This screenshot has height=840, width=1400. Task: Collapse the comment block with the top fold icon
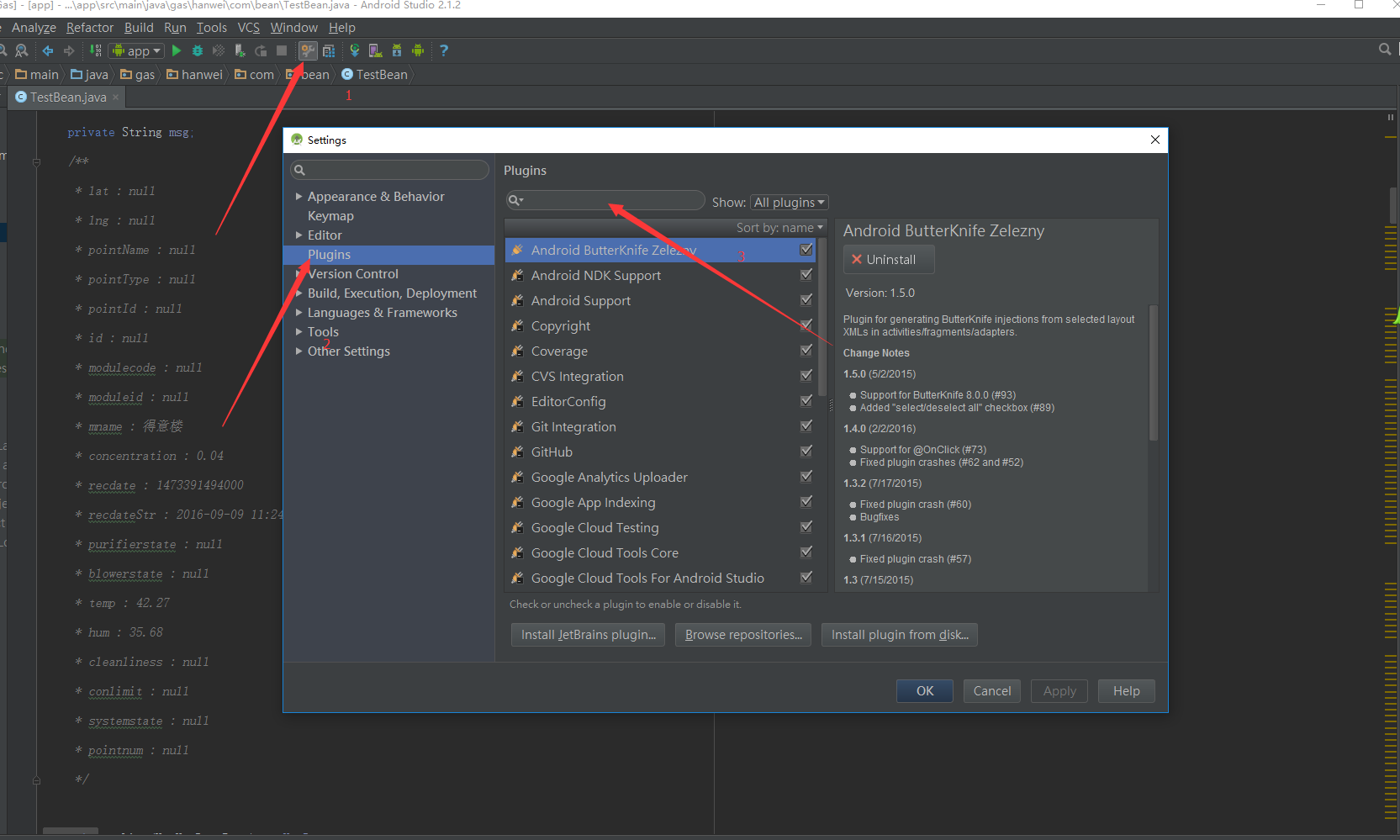tap(36, 161)
